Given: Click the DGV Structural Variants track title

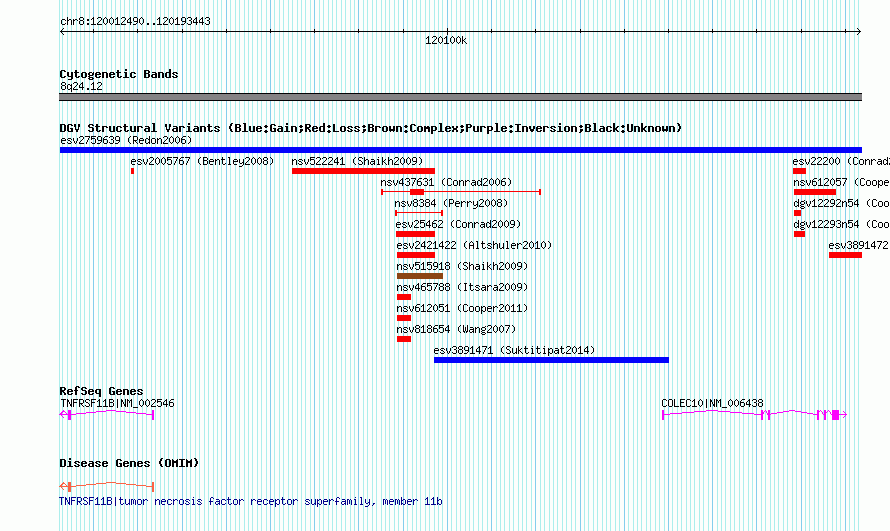Looking at the screenshot, I should coord(371,128).
